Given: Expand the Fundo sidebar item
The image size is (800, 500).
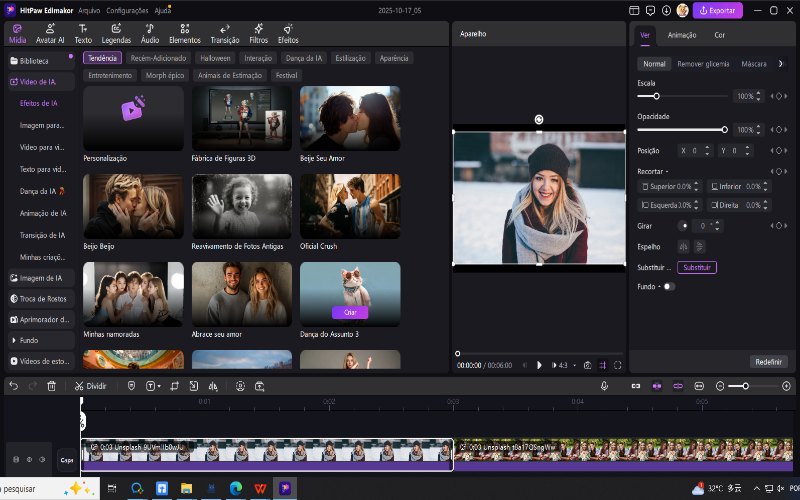Looking at the screenshot, I should [x=41, y=340].
